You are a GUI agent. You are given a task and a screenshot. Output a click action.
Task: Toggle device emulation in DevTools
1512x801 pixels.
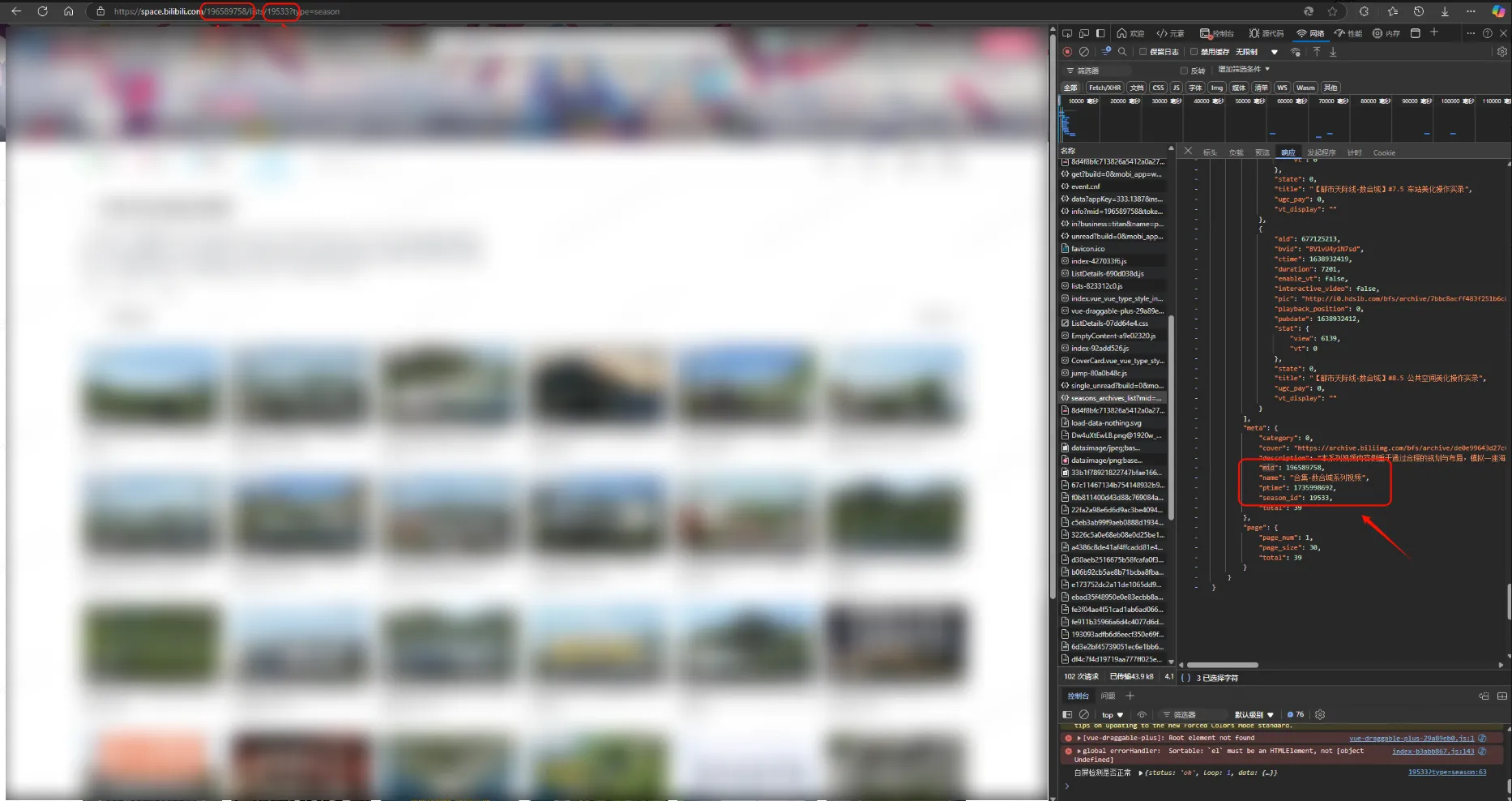pos(1084,33)
